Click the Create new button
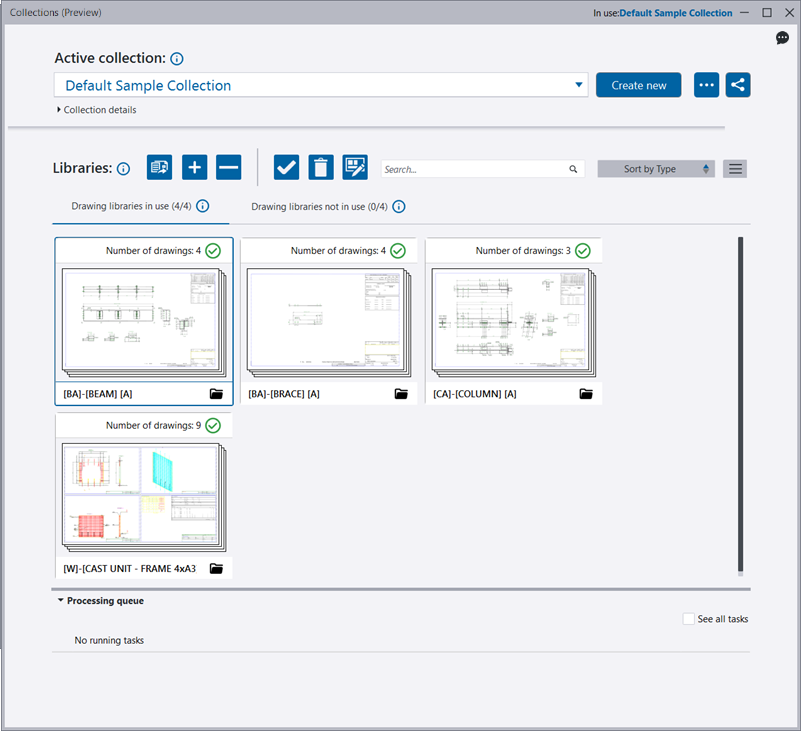This screenshot has width=801, height=731. (x=638, y=85)
